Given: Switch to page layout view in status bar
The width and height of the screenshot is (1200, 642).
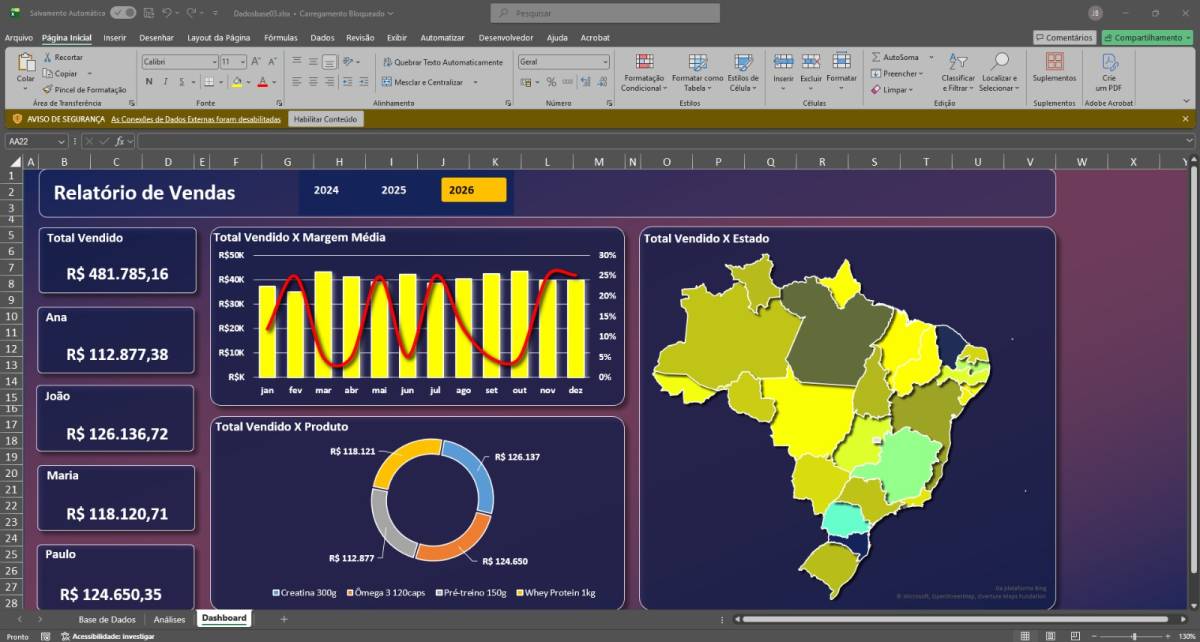Looking at the screenshot, I should coord(1048,636).
